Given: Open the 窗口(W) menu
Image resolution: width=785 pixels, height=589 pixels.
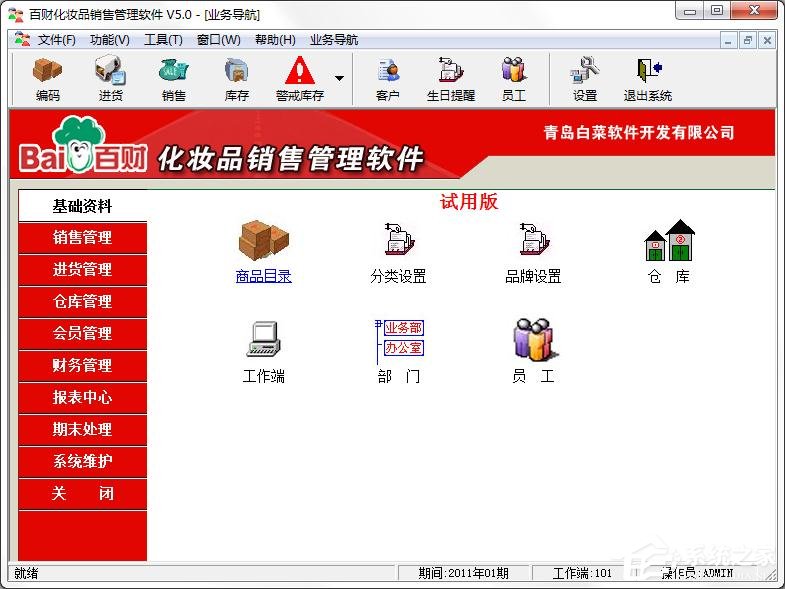Looking at the screenshot, I should pyautogui.click(x=218, y=40).
